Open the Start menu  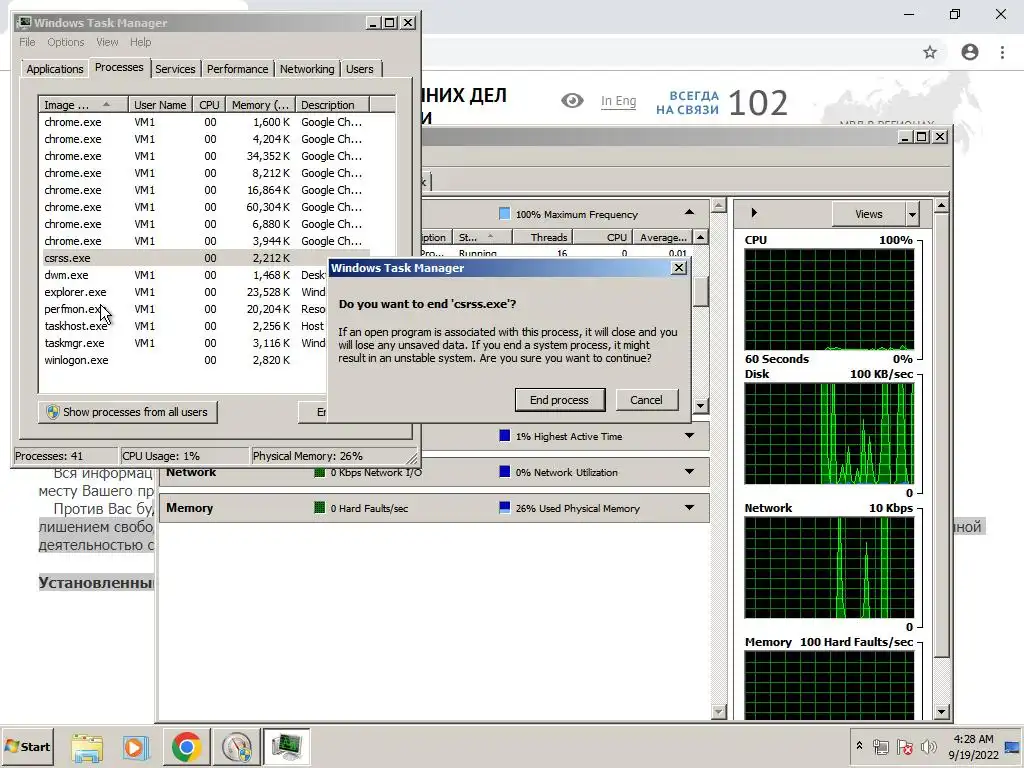pos(27,746)
